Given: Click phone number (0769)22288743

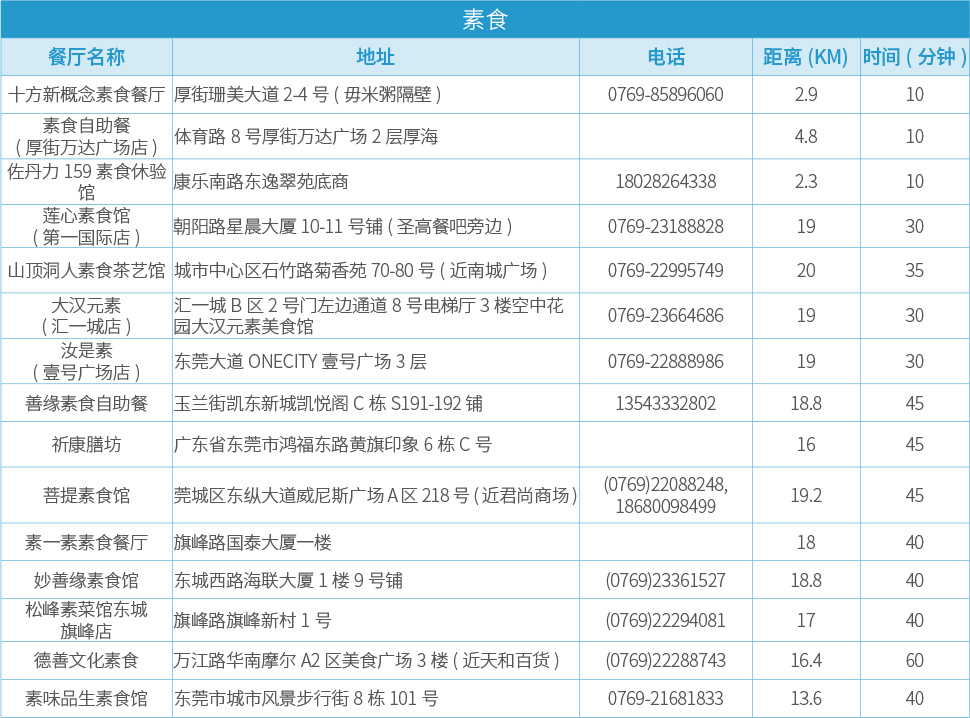Looking at the screenshot, I should [666, 660].
